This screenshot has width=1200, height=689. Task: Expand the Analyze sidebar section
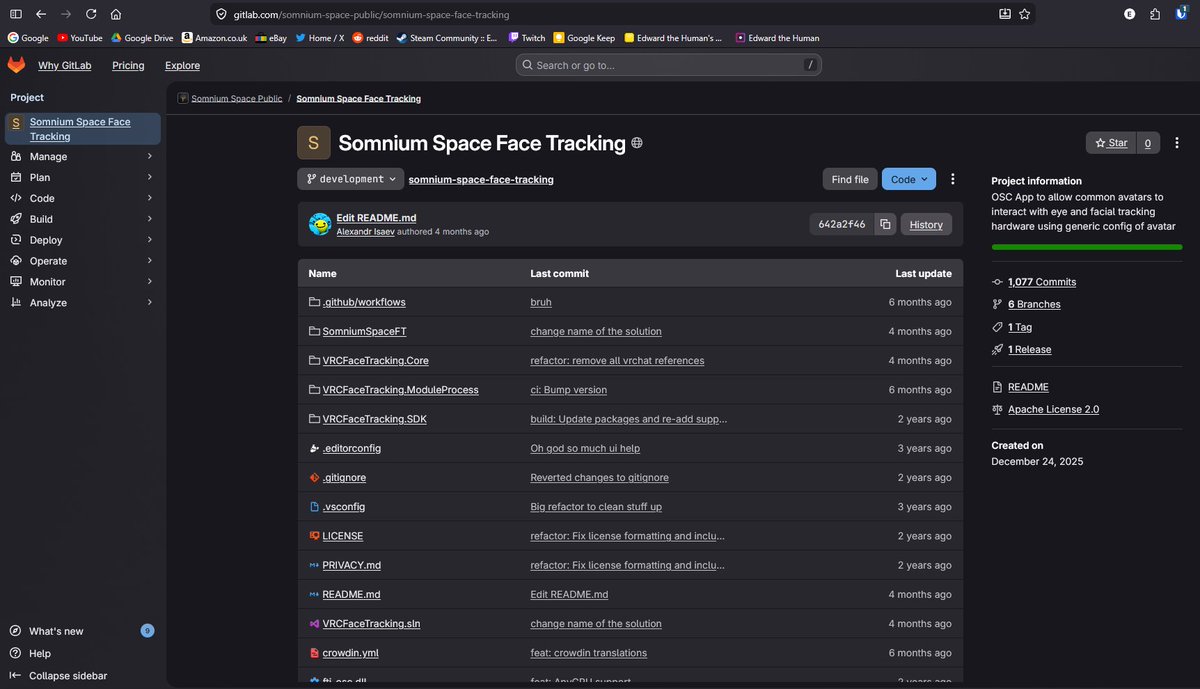(x=82, y=302)
